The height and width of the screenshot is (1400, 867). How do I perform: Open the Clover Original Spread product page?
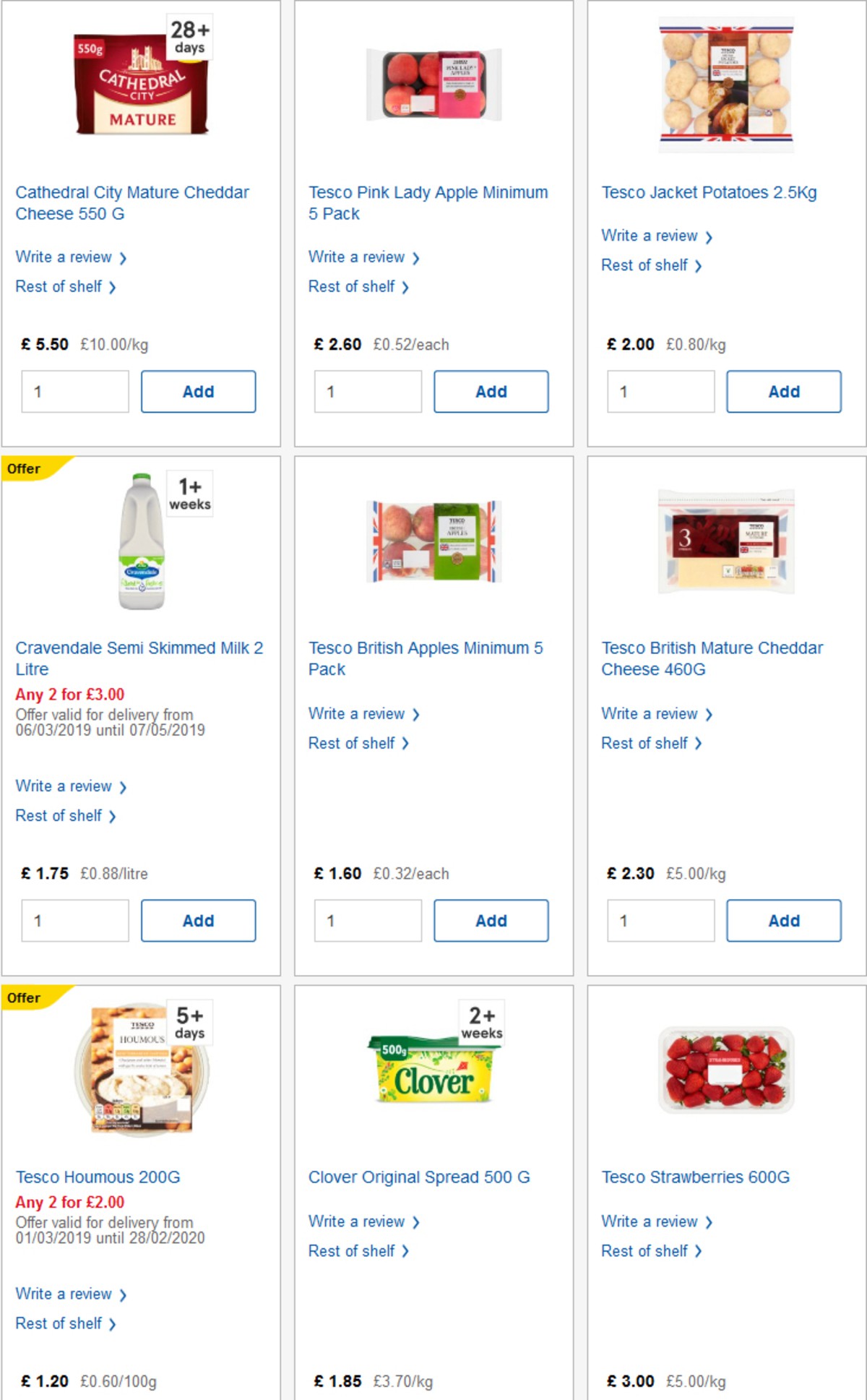click(x=419, y=1177)
